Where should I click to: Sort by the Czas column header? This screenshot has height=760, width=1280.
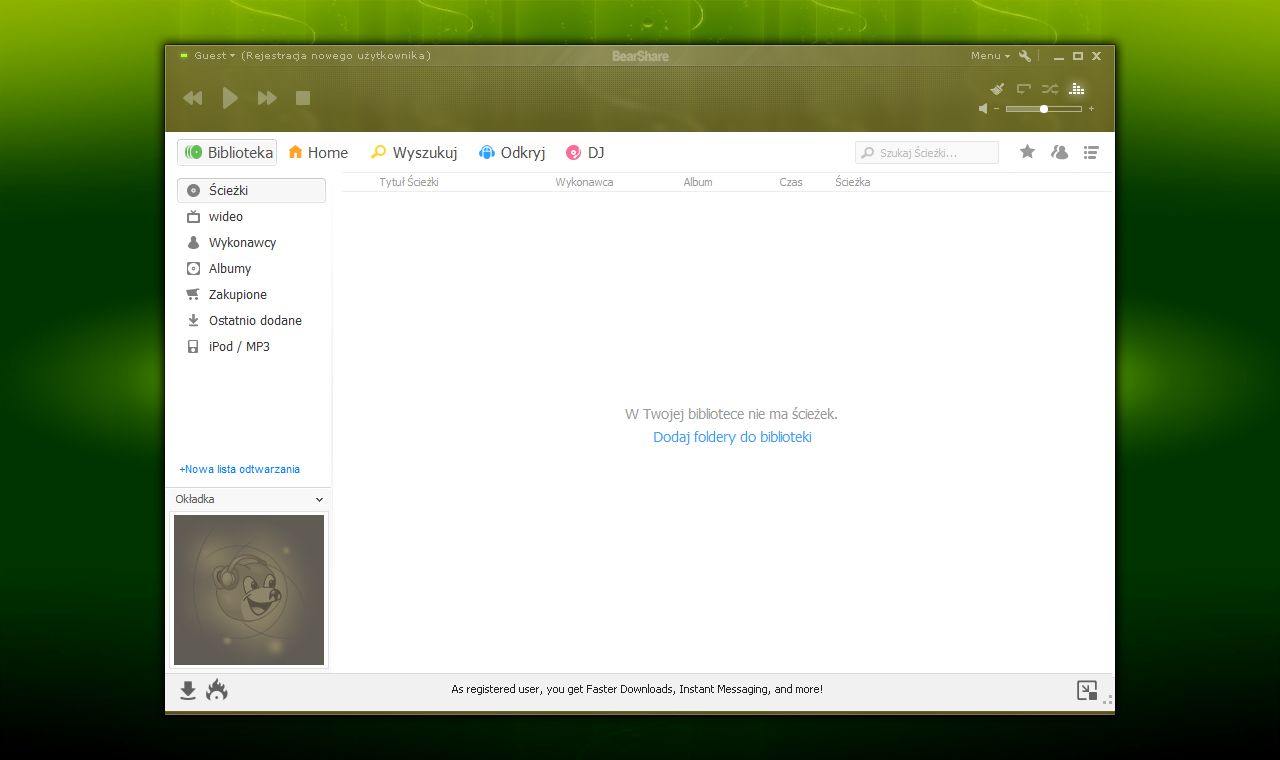[791, 182]
